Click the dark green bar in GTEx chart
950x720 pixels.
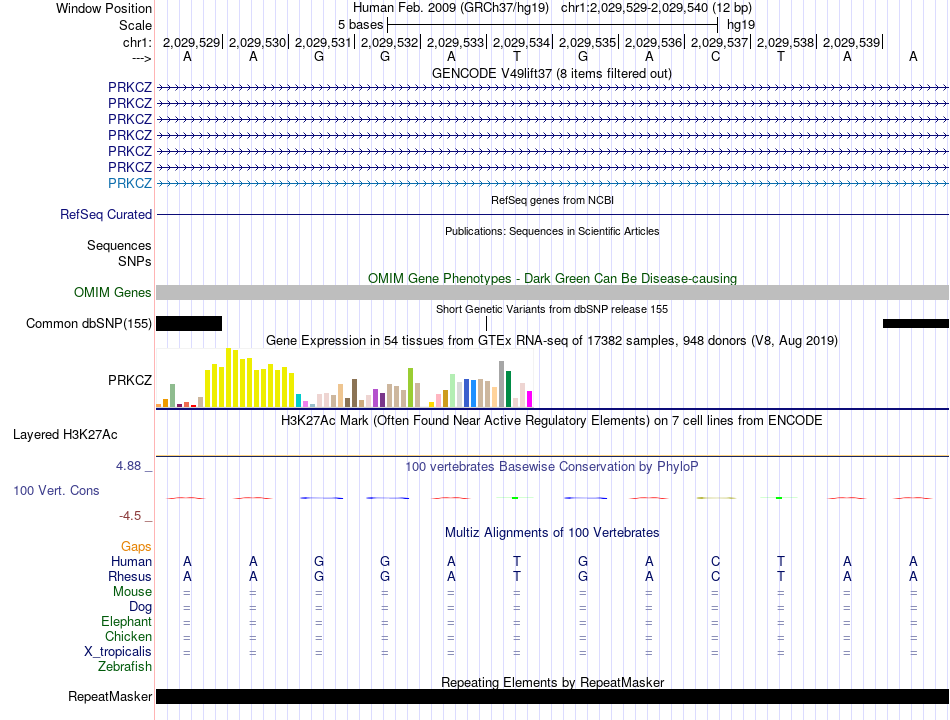509,388
